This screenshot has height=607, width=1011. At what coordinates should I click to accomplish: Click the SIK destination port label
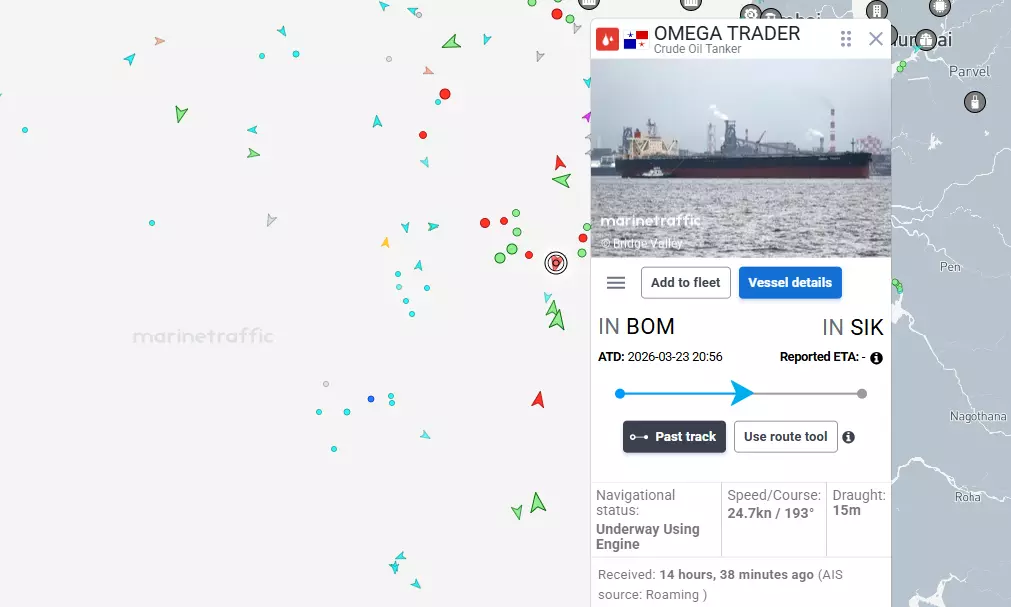click(867, 328)
